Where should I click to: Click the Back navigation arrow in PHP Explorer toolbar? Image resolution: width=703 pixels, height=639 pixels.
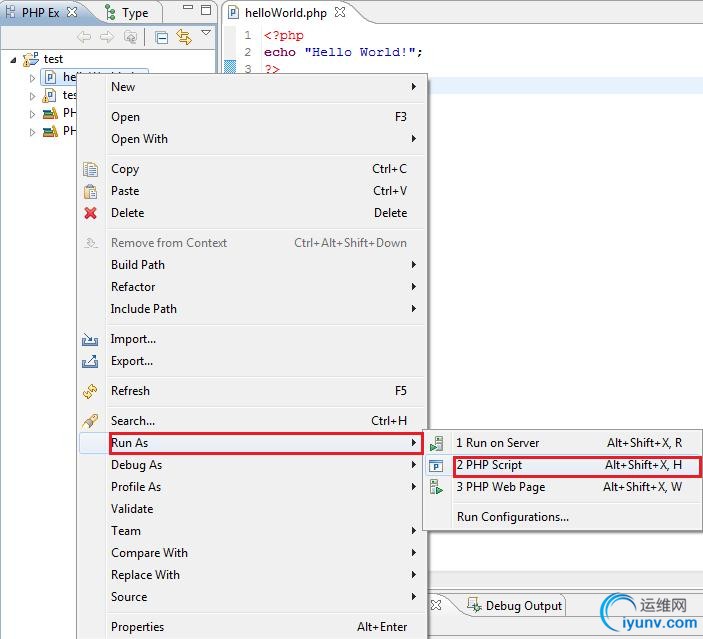tap(84, 37)
